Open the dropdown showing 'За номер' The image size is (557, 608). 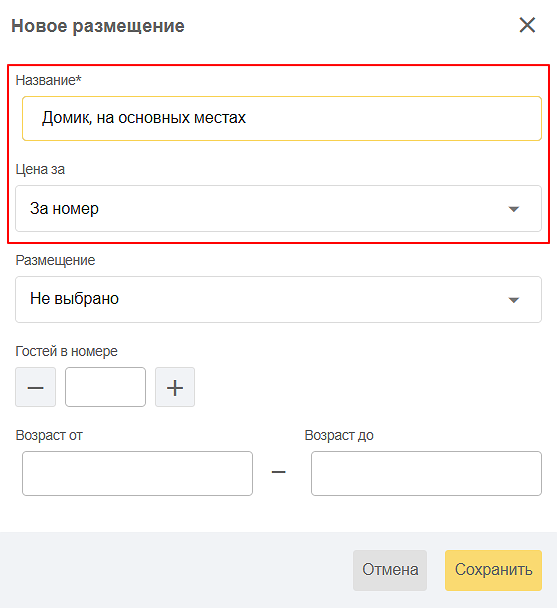click(x=278, y=209)
